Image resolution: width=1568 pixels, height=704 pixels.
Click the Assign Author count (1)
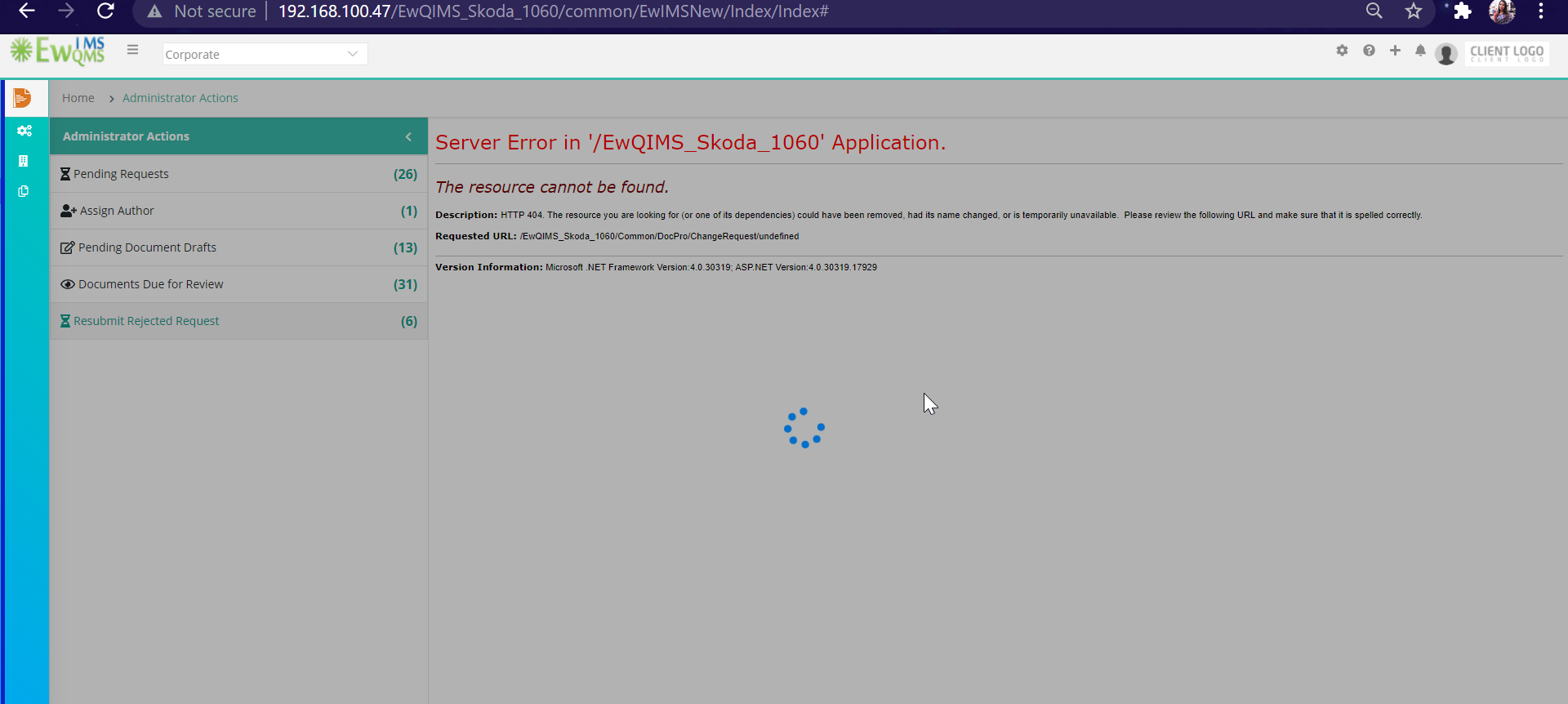pyautogui.click(x=409, y=211)
